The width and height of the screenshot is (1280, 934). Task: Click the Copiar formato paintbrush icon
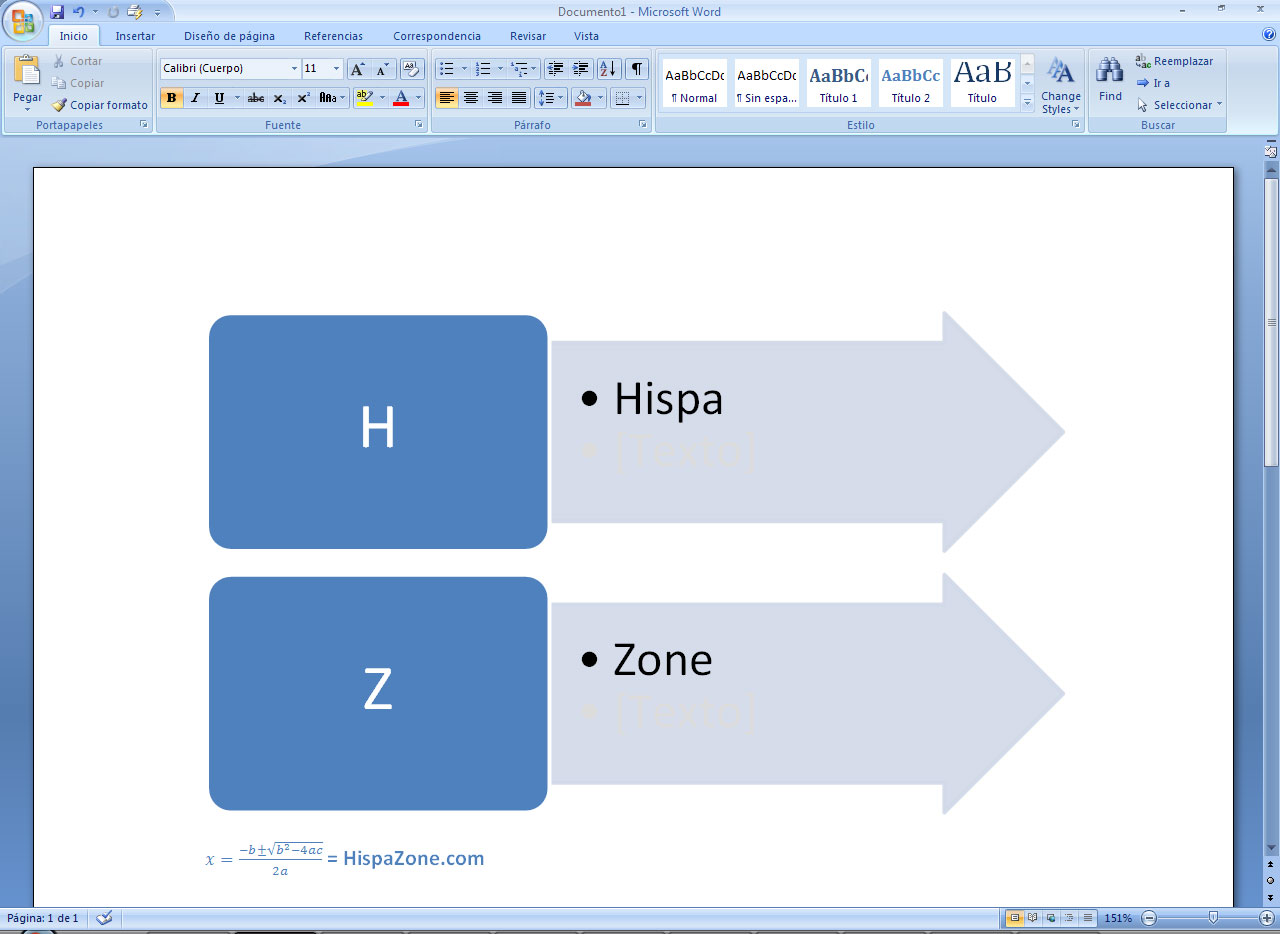pyautogui.click(x=60, y=105)
